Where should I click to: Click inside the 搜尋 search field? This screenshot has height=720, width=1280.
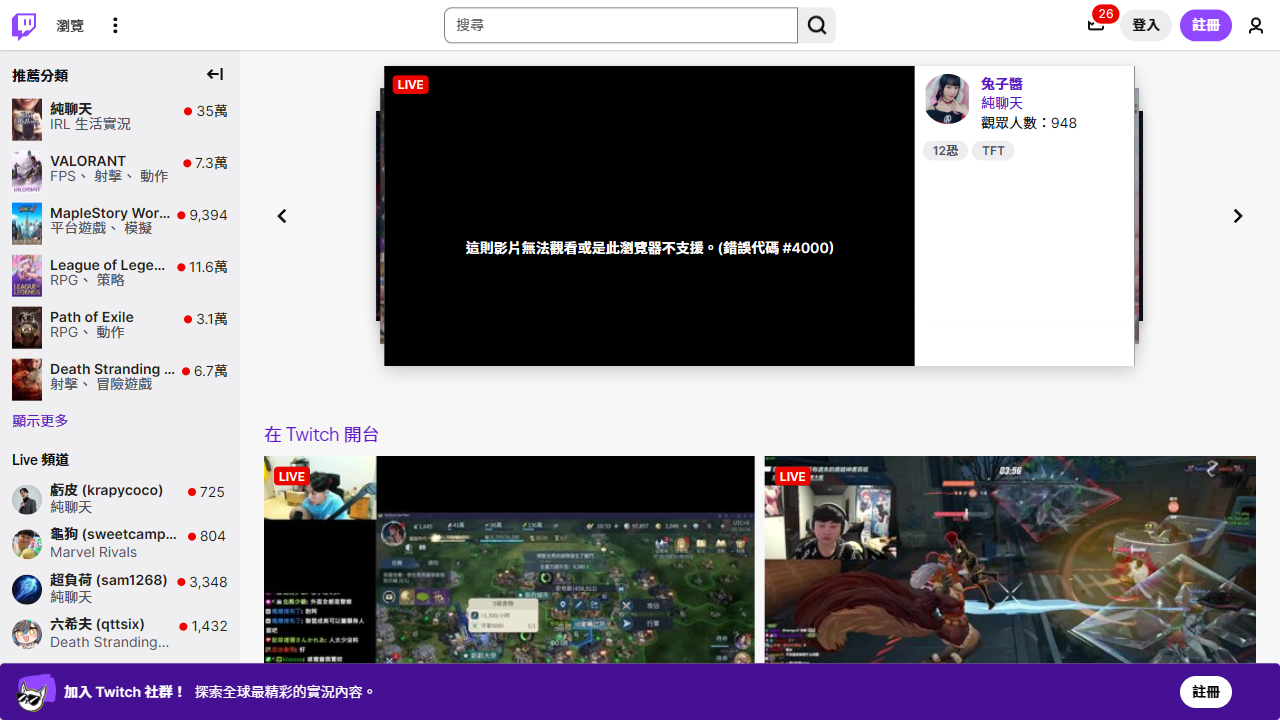tap(620, 25)
